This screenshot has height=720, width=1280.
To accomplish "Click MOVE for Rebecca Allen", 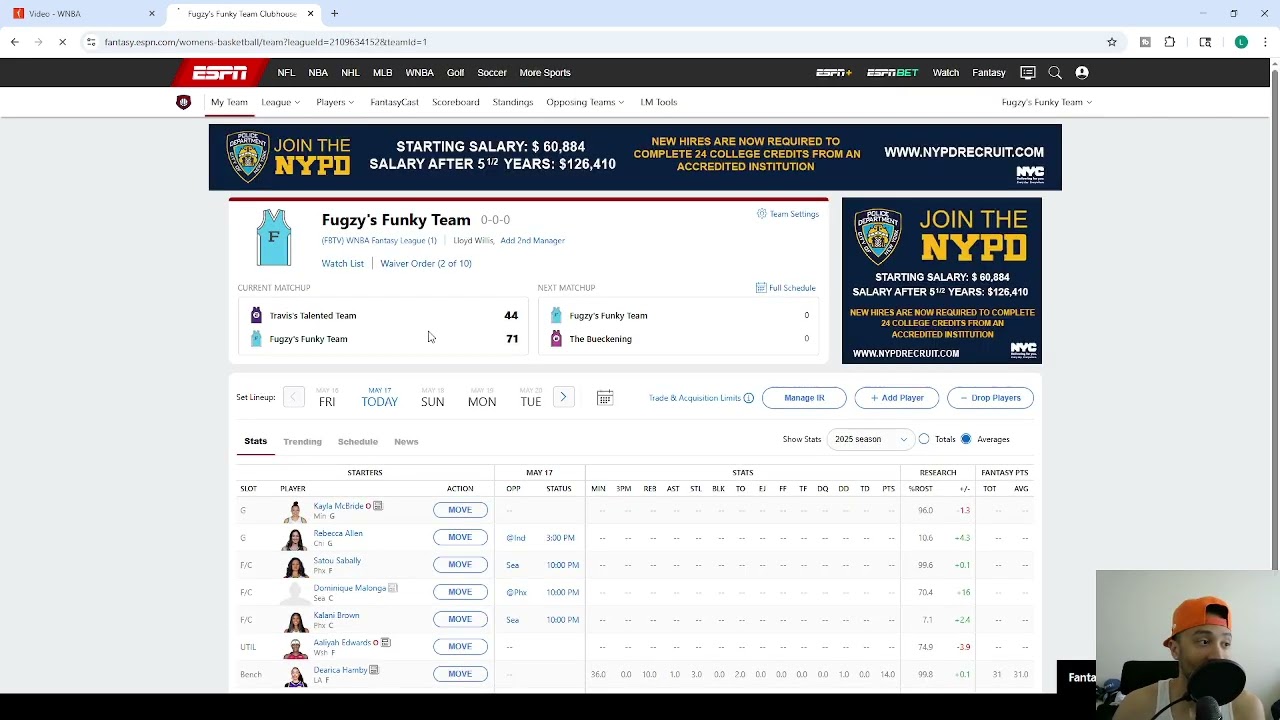I will coord(460,537).
